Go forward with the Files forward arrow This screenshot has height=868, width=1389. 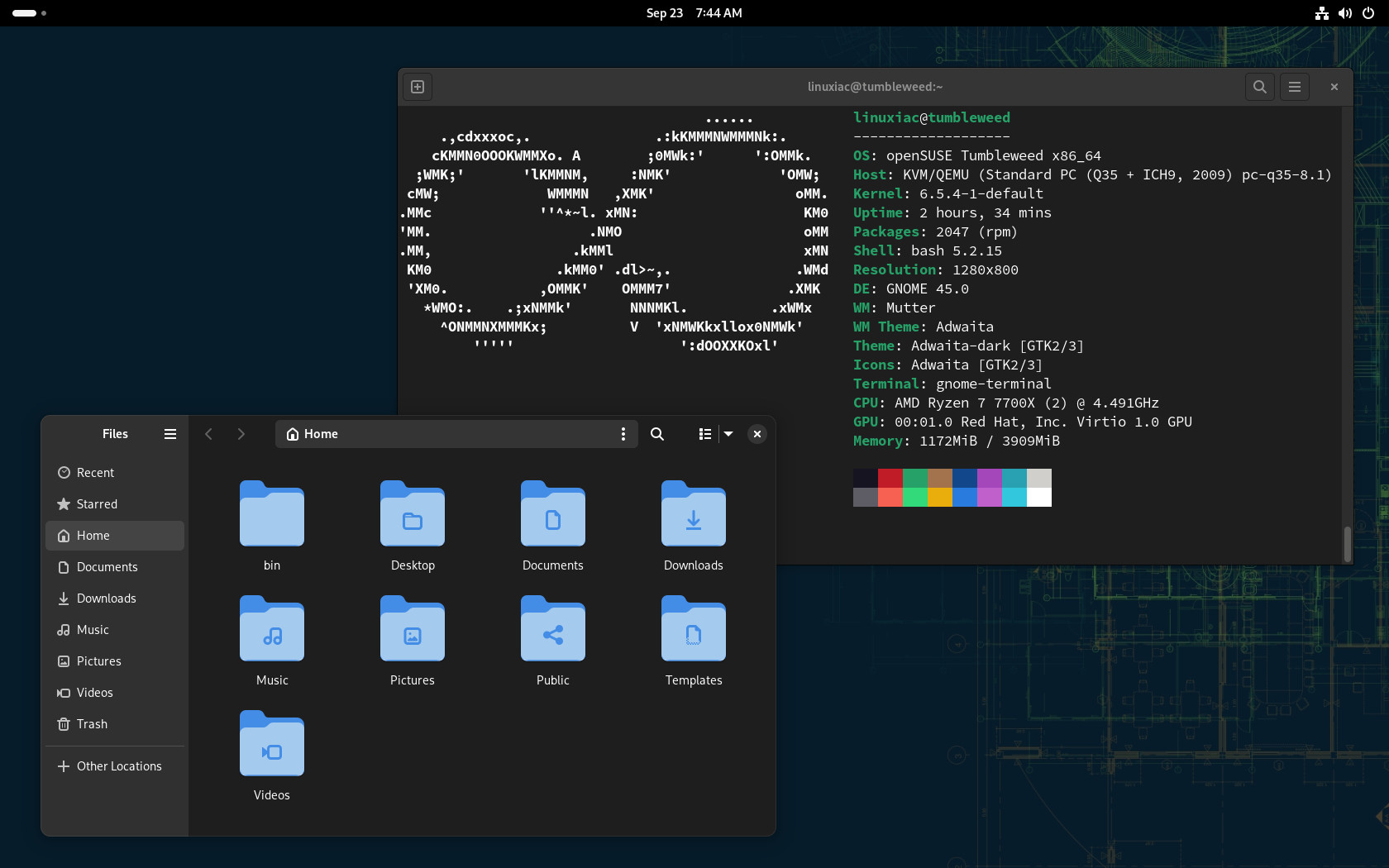[x=241, y=434]
